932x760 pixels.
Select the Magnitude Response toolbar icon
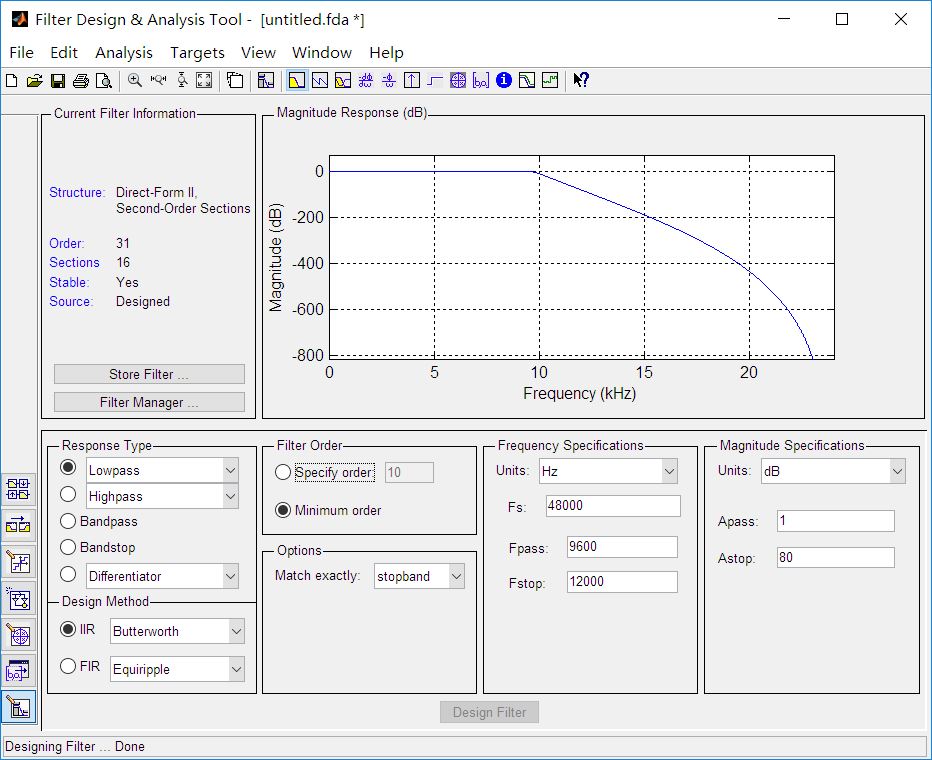297,80
